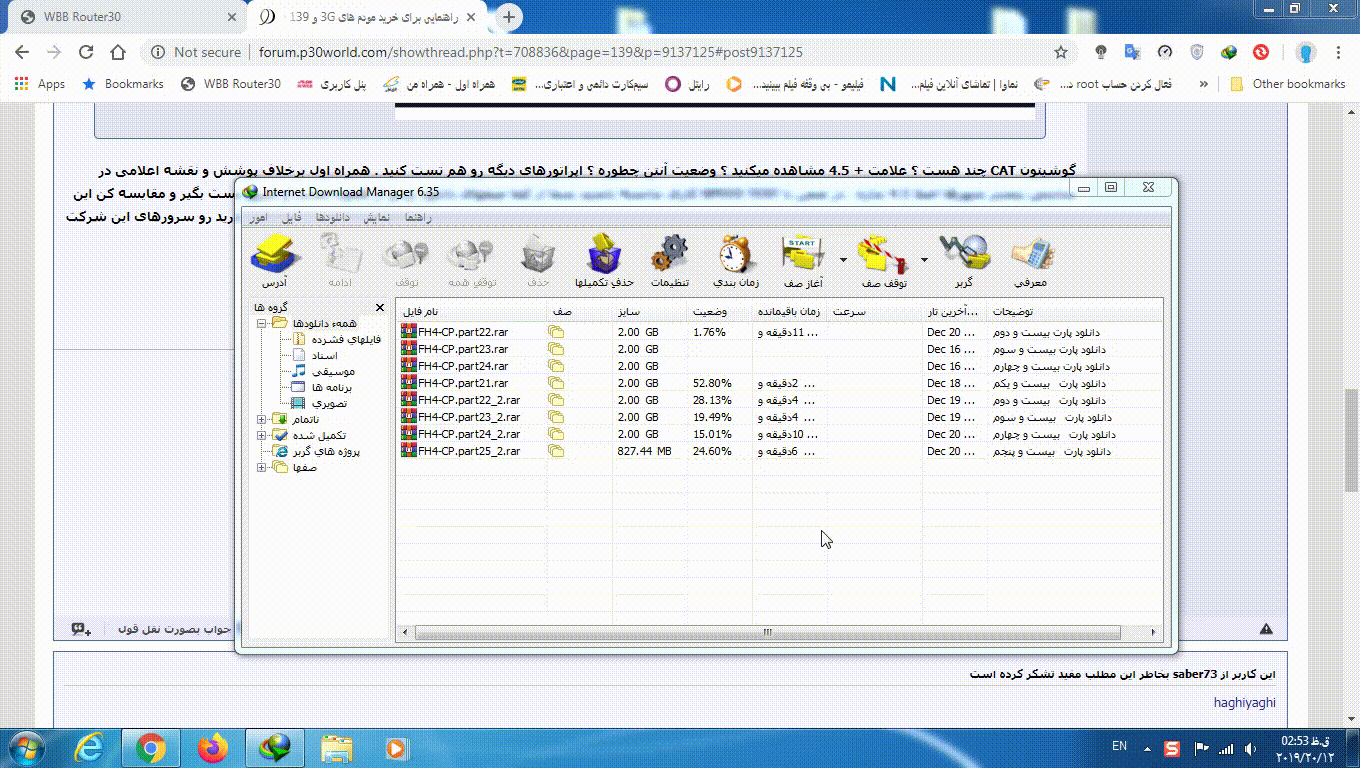Screen dimensions: 1360x768
Task: Open dropdown arrow next to توقف صف
Action: tap(923, 259)
